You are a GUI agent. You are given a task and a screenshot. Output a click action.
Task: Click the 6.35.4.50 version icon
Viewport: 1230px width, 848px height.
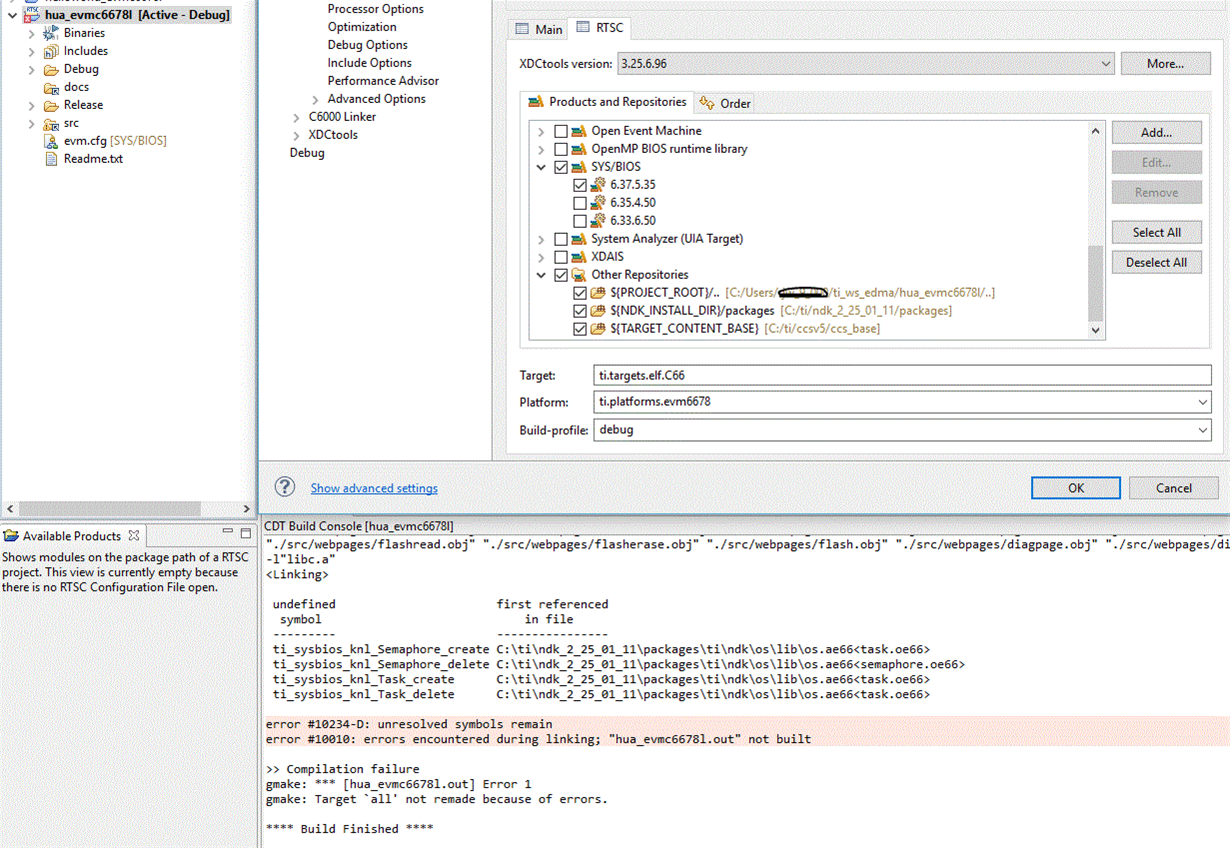[598, 203]
